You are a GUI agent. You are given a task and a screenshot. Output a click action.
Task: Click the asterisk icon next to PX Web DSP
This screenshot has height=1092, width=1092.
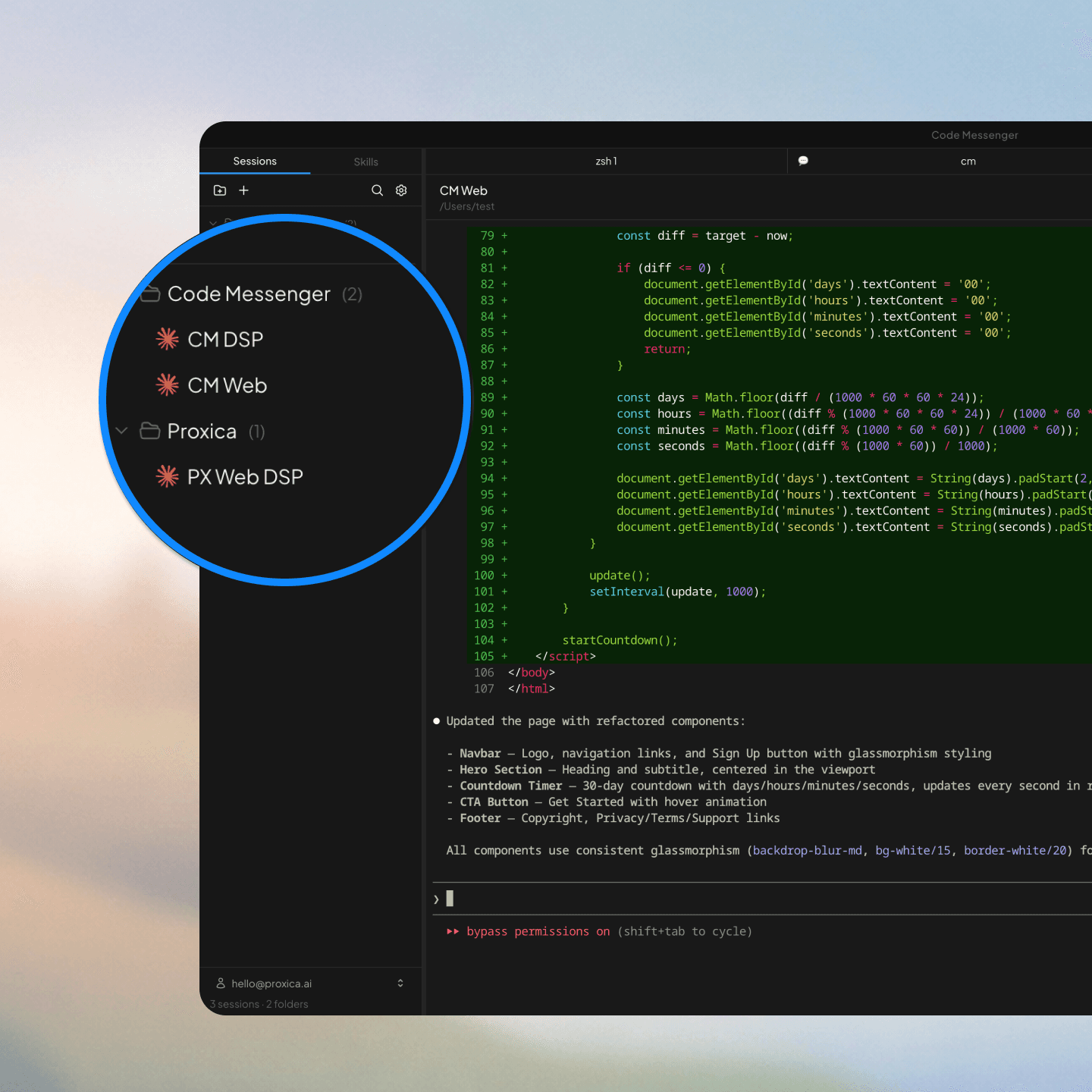[x=168, y=476]
